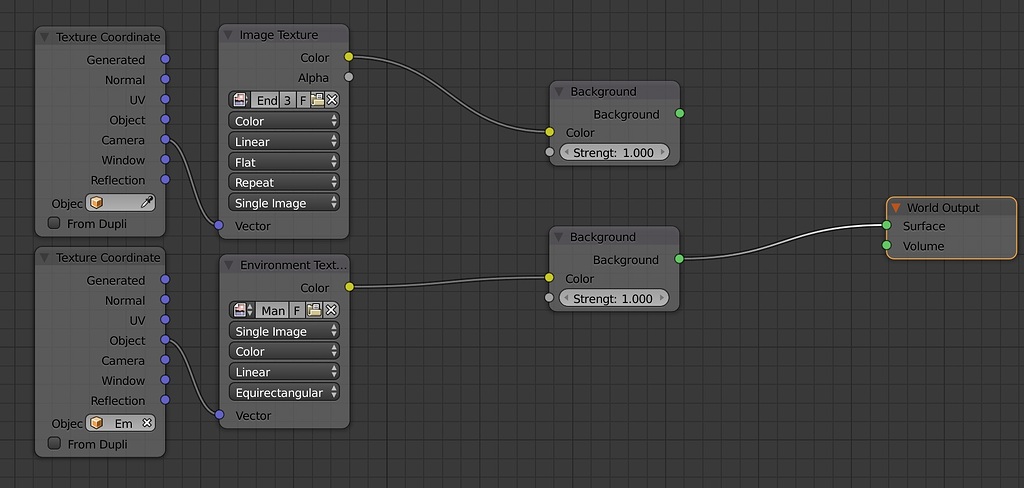Enable From Dupli in lower Texture Coordinate
Screen dimensions: 1024x488
pos(54,444)
